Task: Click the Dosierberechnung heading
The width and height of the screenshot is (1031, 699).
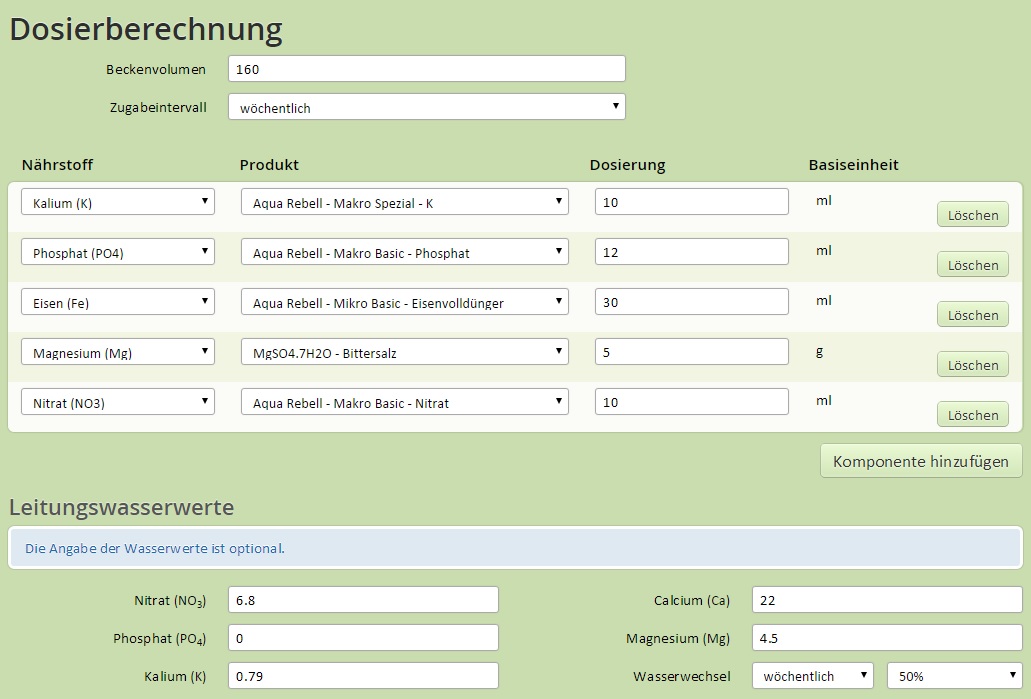Action: [x=146, y=30]
